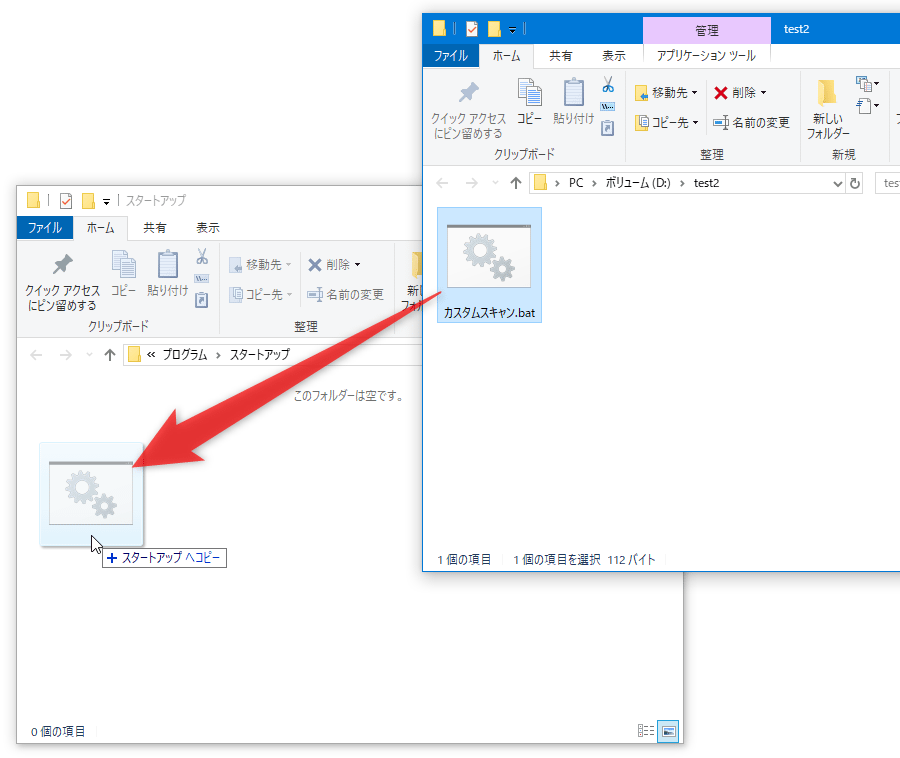
Task: Go back in test2 window navigation
Action: point(442,183)
